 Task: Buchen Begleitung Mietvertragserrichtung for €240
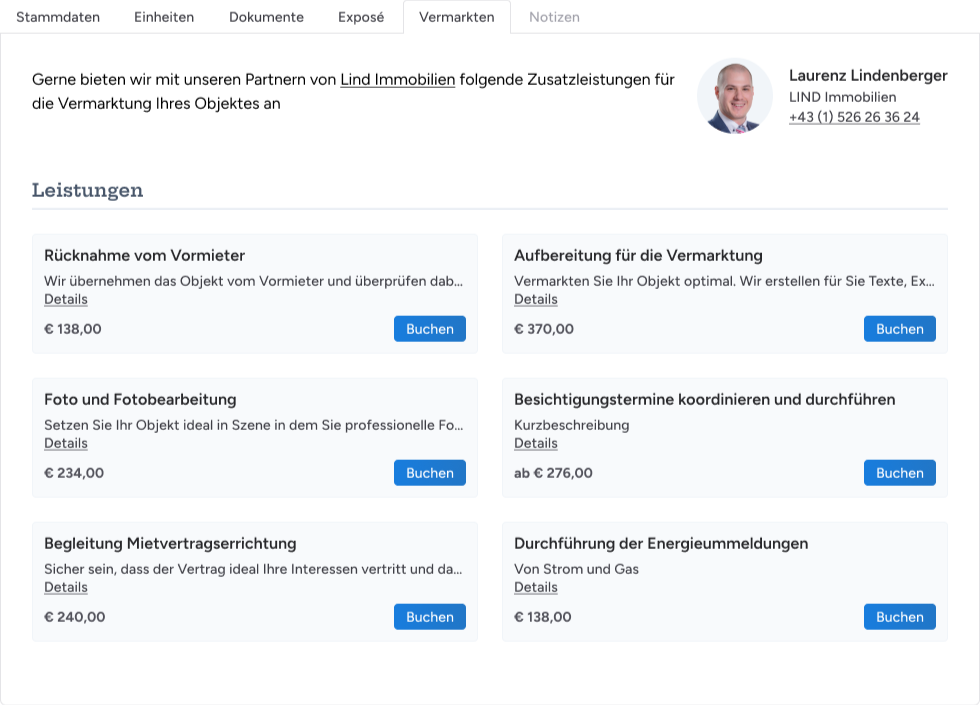[x=429, y=616]
